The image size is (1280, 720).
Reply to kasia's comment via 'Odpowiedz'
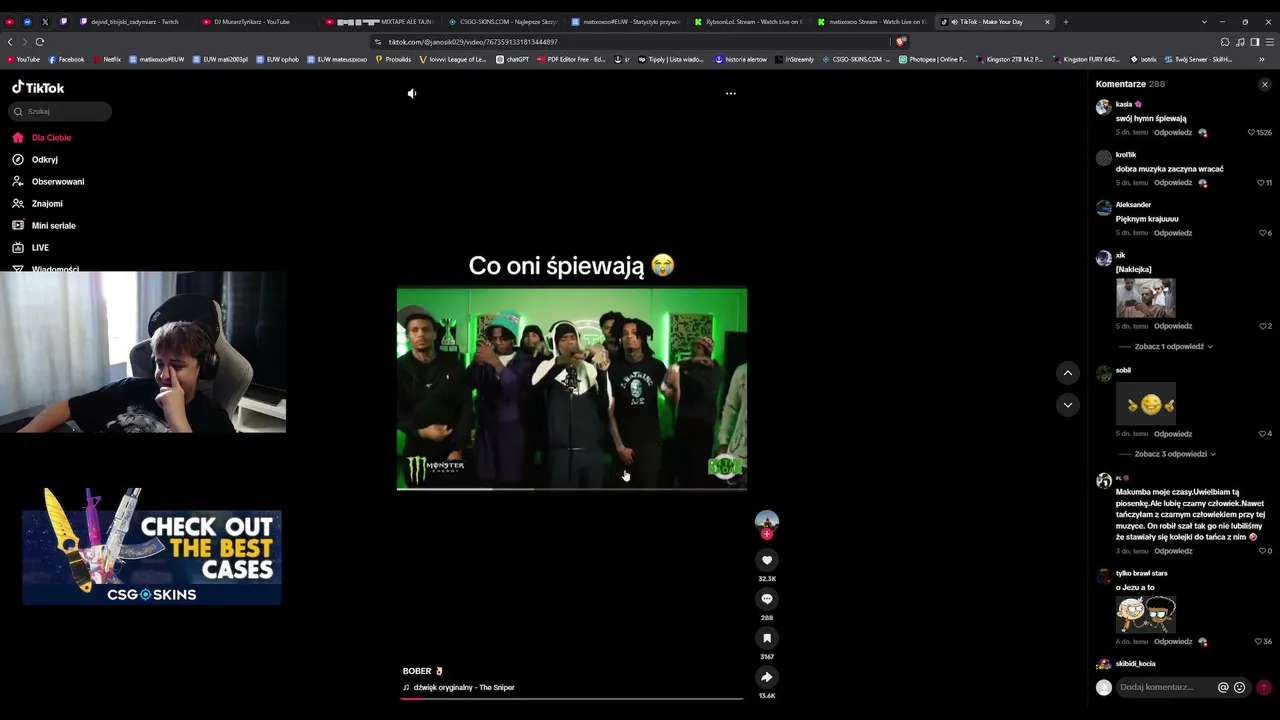1173,133
